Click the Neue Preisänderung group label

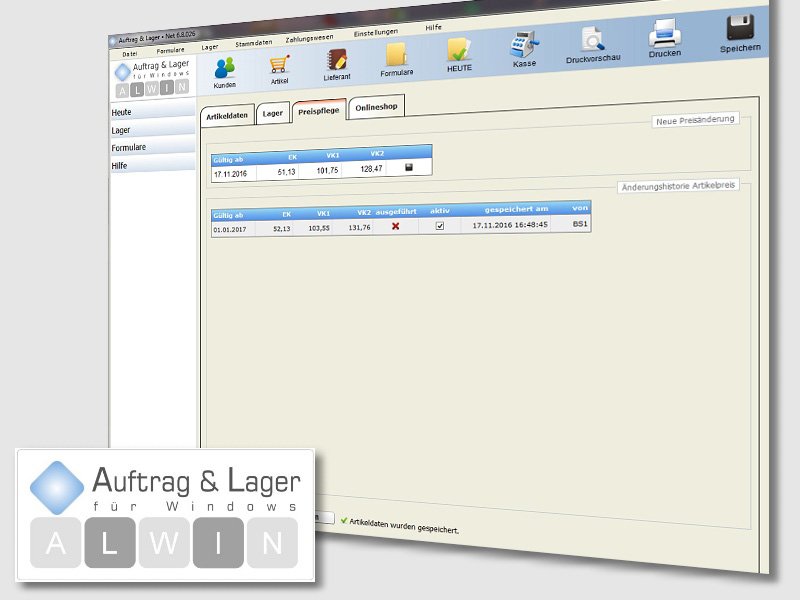(x=695, y=120)
